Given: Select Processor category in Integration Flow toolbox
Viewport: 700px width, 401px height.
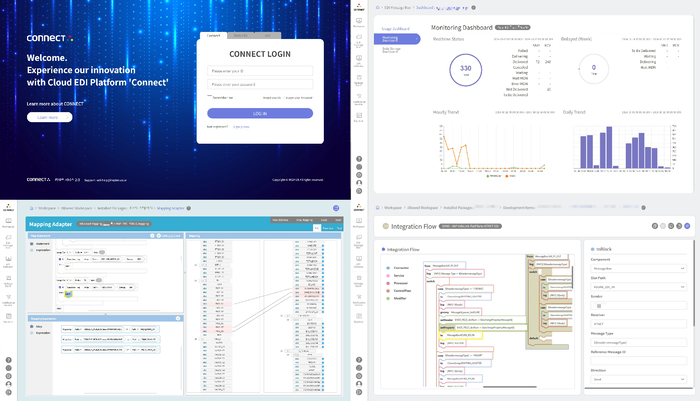Looking at the screenshot, I should pos(397,283).
